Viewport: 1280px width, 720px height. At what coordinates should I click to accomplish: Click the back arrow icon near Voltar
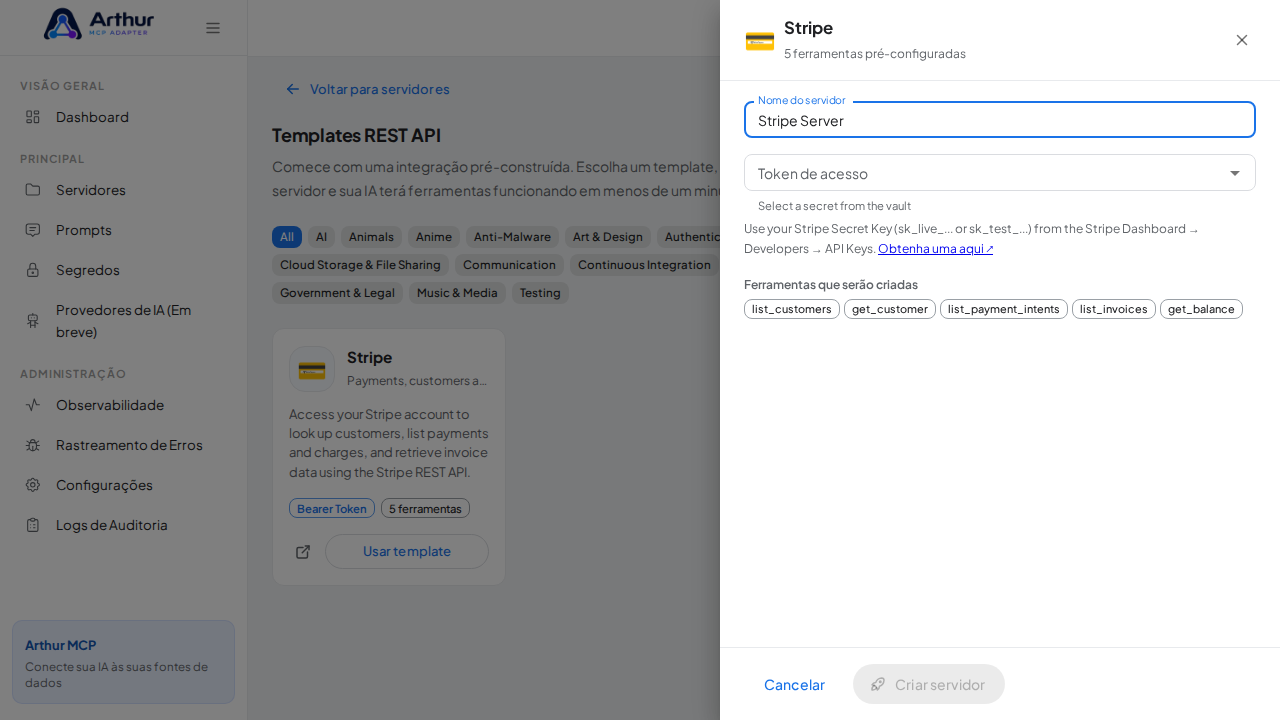tap(293, 89)
